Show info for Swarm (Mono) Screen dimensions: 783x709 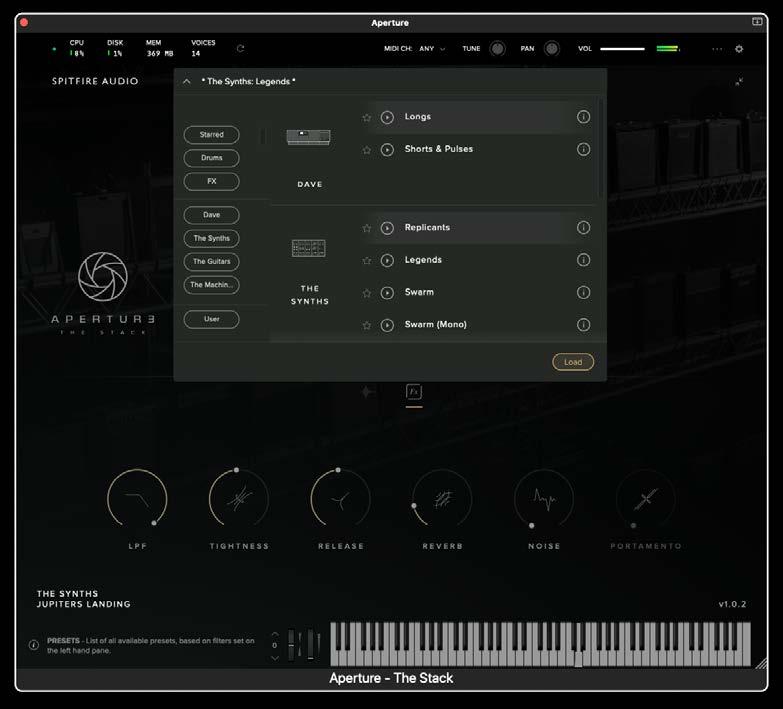(583, 325)
